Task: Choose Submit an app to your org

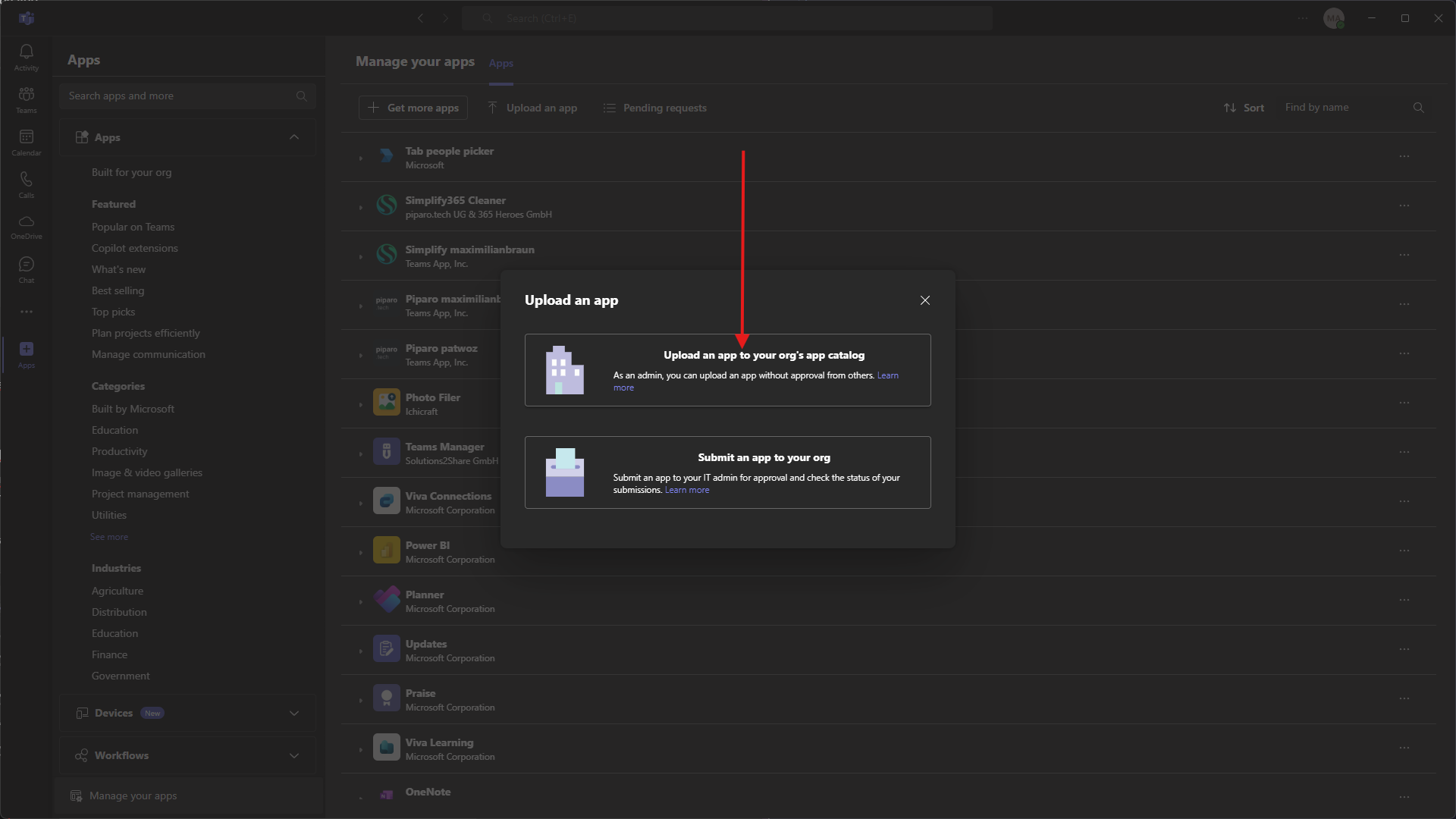Action: [728, 472]
